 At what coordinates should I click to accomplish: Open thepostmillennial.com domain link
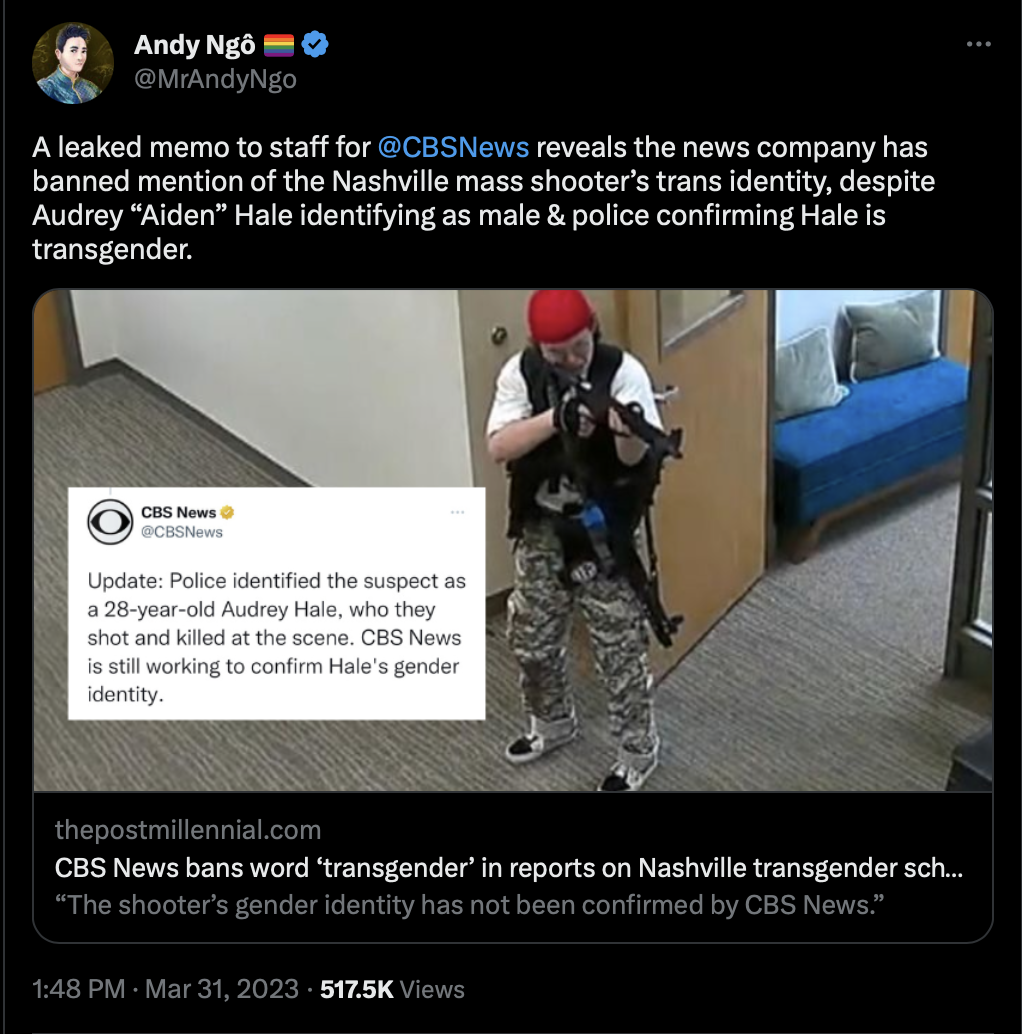[x=188, y=830]
